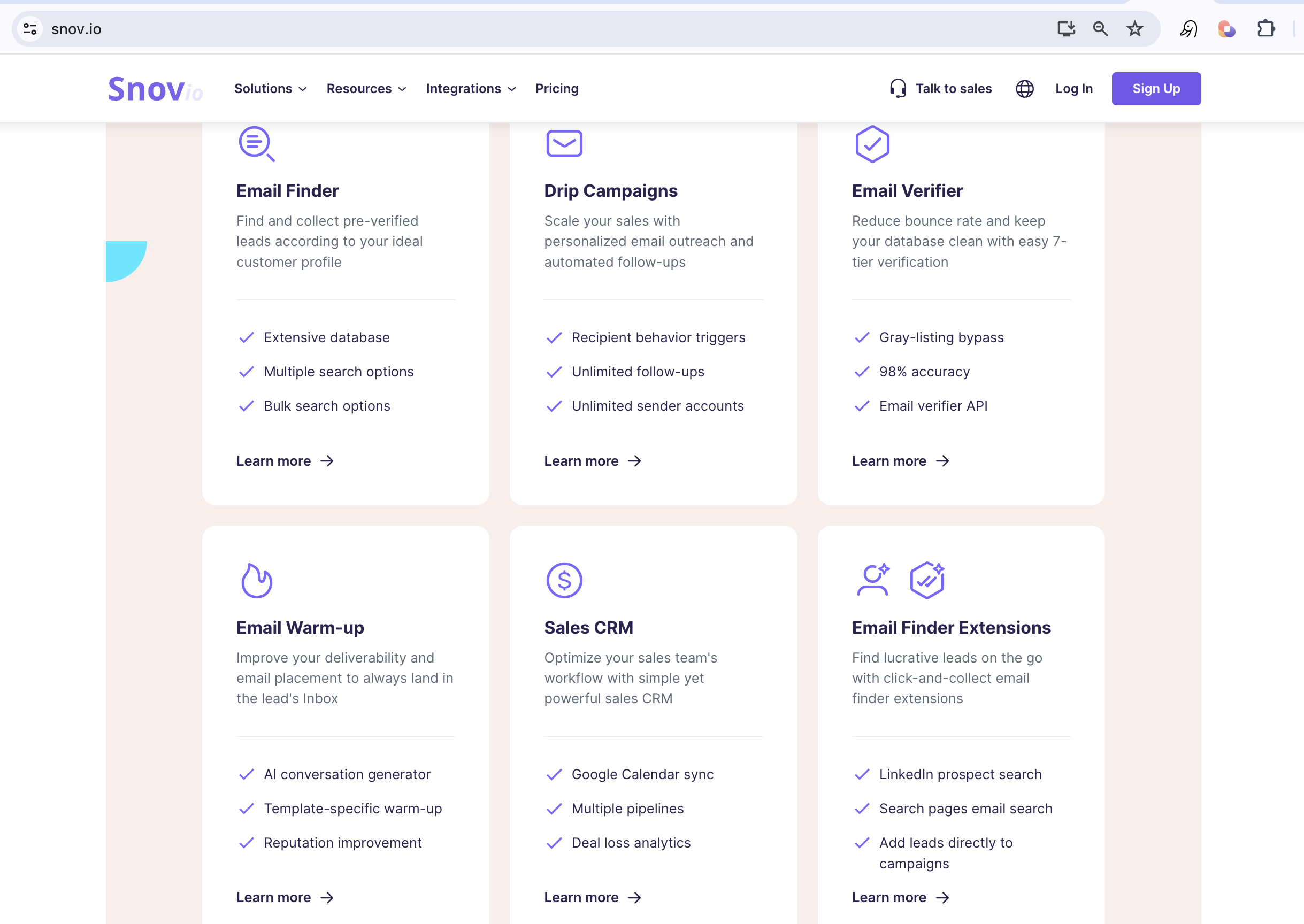Click the Email Warm-up flame icon
The width and height of the screenshot is (1304, 924).
click(256, 580)
